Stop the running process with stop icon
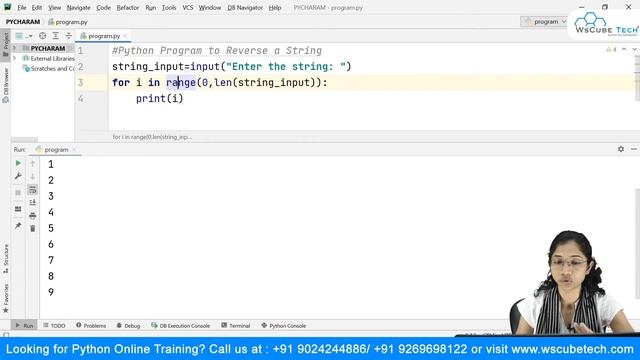The height and width of the screenshot is (360, 640). point(18,192)
